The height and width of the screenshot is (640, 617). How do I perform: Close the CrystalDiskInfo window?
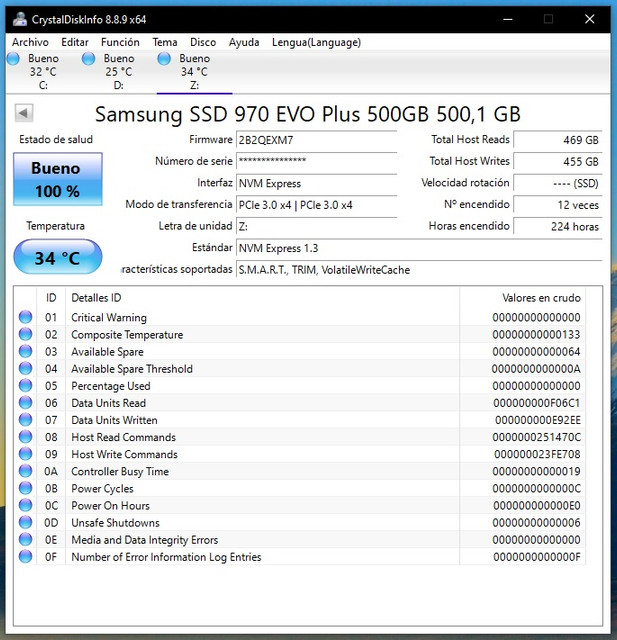click(x=589, y=19)
